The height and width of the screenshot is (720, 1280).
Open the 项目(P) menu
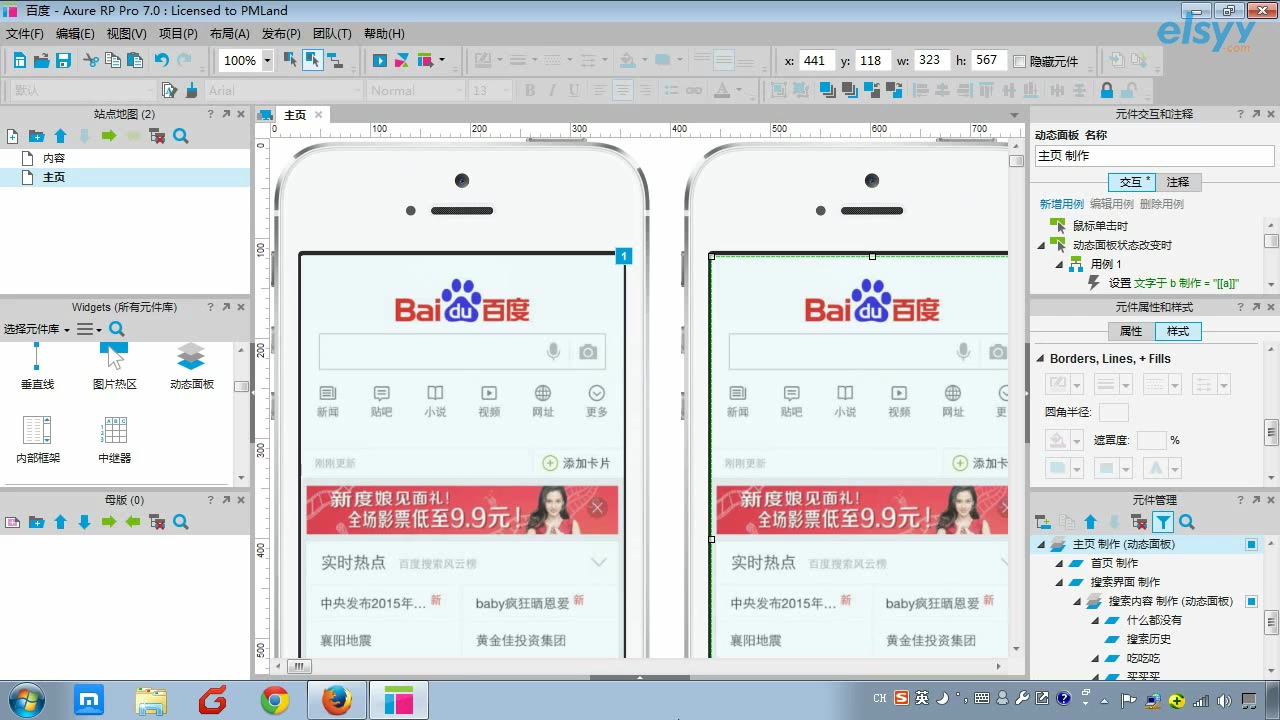178,34
